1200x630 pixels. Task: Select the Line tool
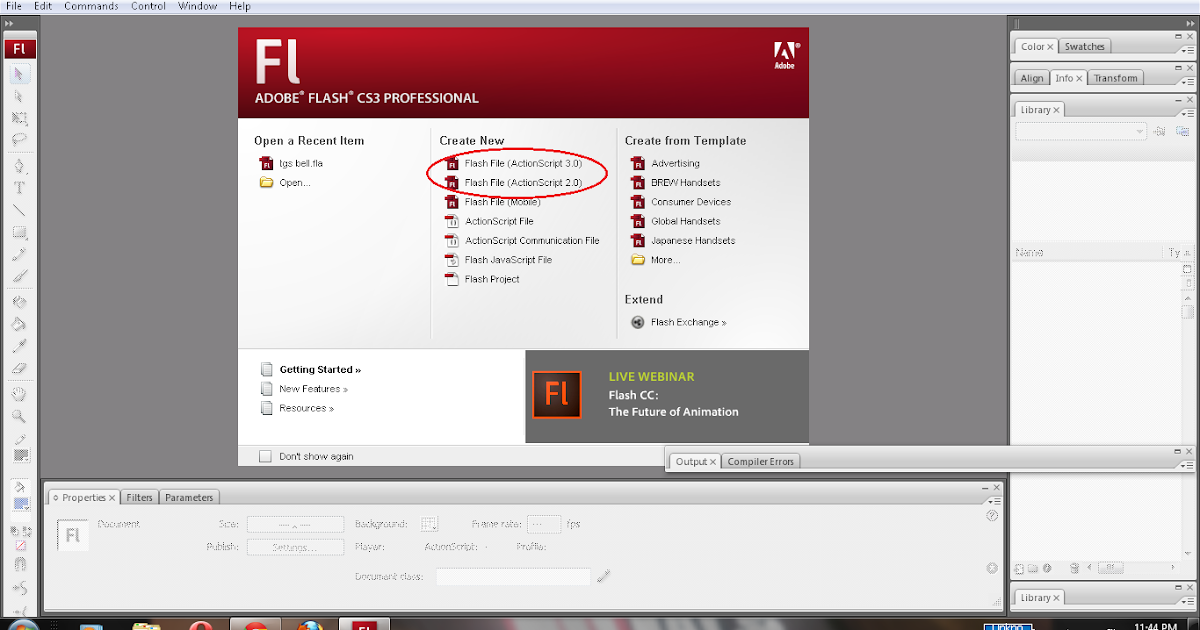click(19, 210)
